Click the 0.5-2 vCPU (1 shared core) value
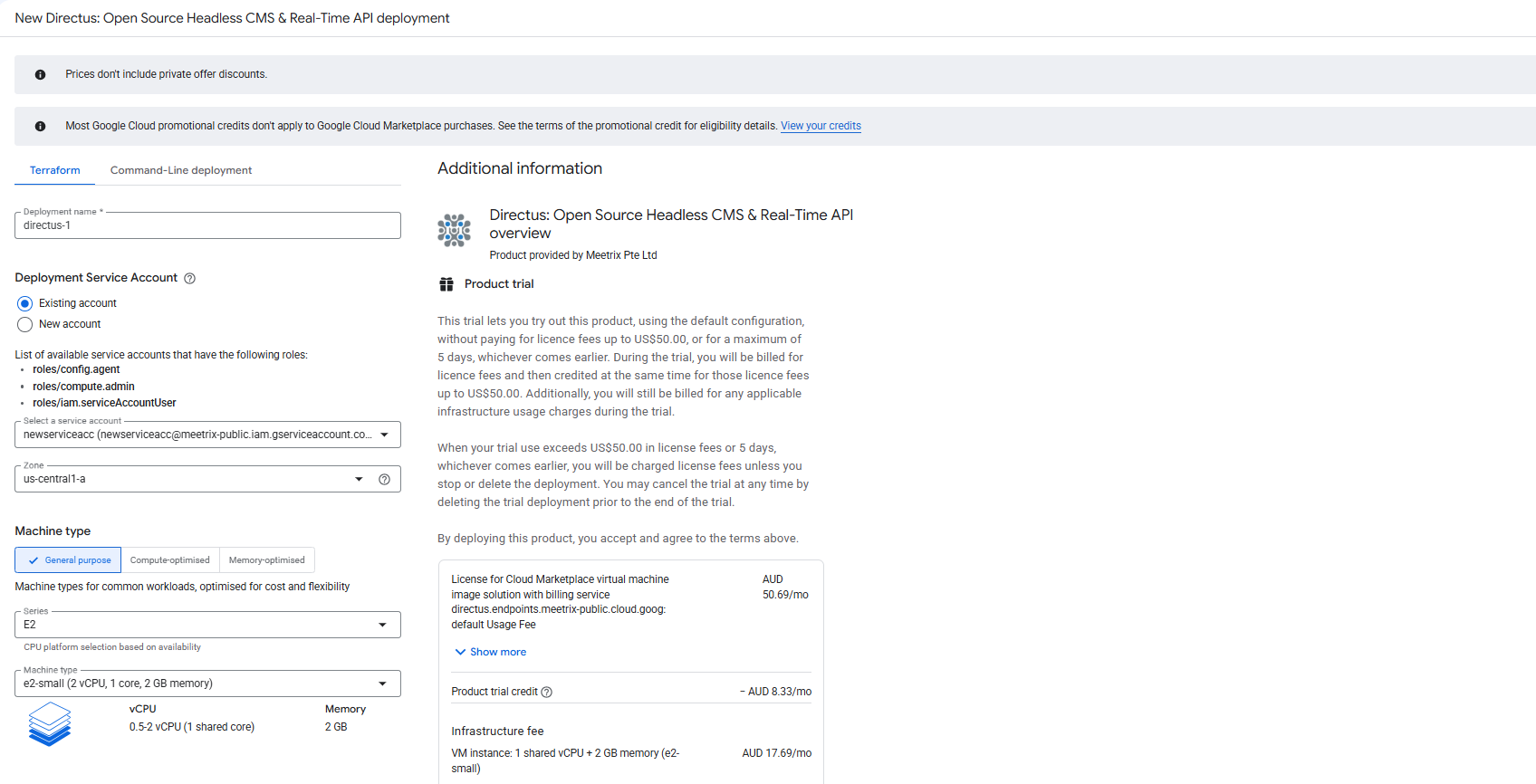Viewport: 1536px width, 784px height. tap(192, 727)
